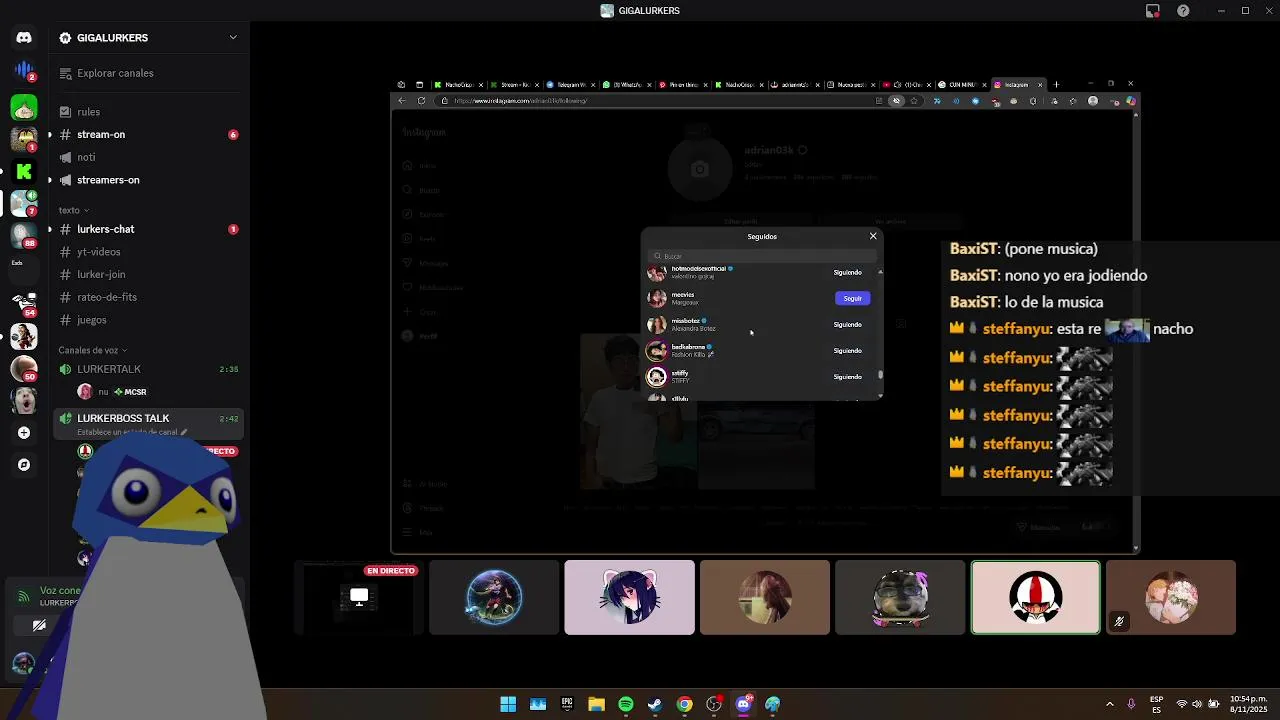Click Siguiendo button for misabotez
The image size is (1280, 720).
[847, 324]
